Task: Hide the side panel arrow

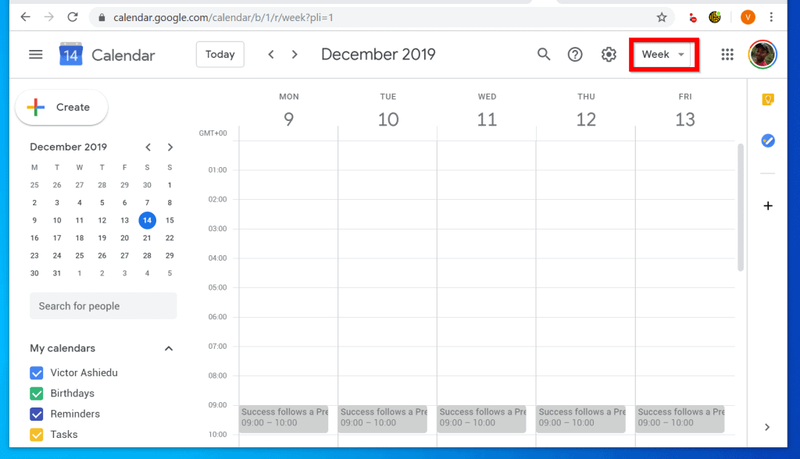Action: pos(767,427)
